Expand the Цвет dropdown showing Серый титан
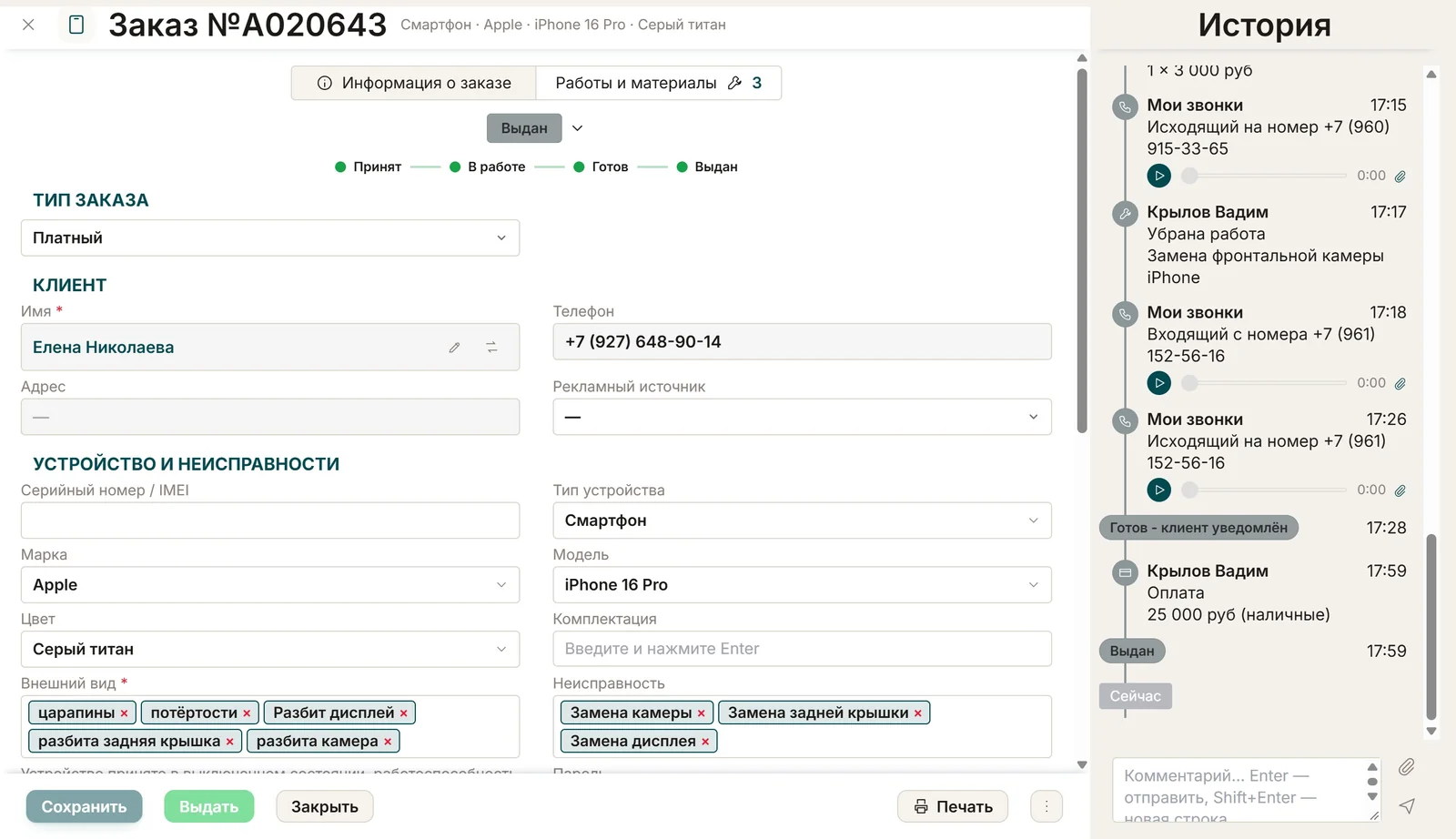Viewport: 1456px width, 839px height. pos(270,650)
